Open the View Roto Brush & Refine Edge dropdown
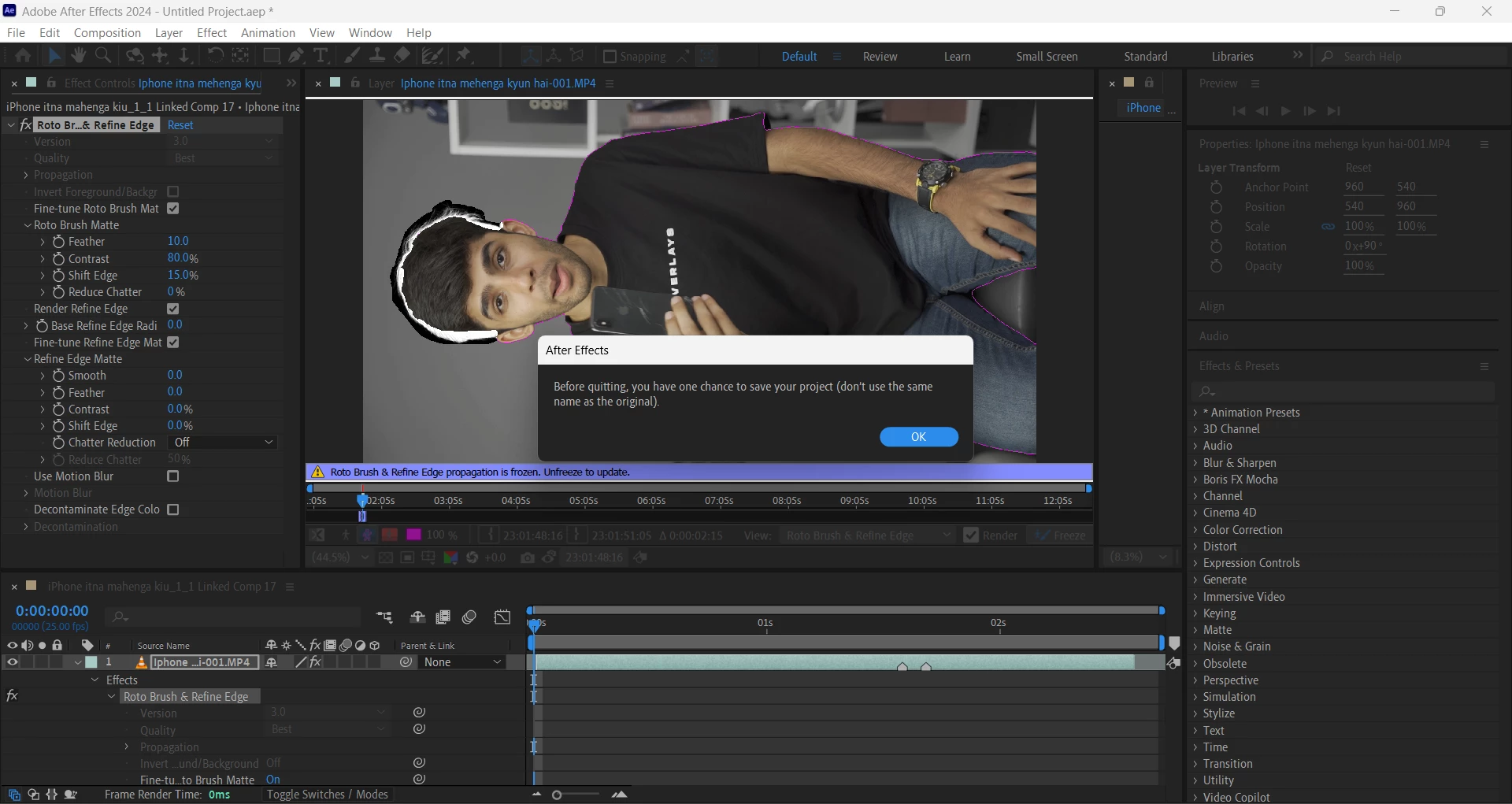Viewport: 1512px width, 804px height. [867, 535]
